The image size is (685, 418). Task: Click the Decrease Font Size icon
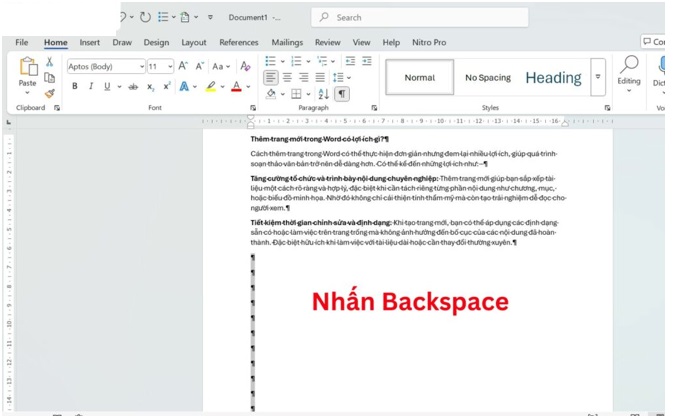coord(200,66)
